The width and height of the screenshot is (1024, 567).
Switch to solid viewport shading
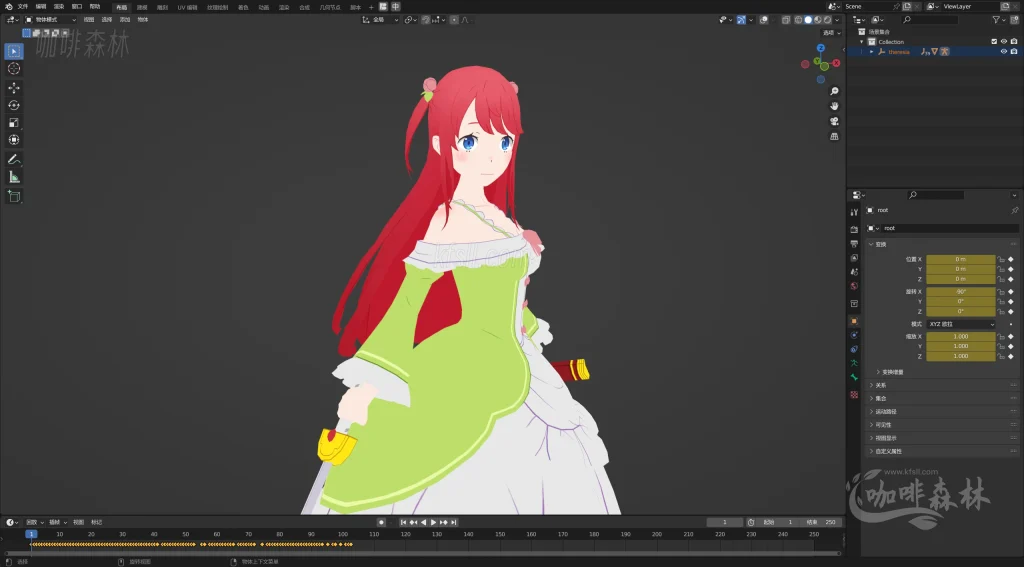(808, 20)
